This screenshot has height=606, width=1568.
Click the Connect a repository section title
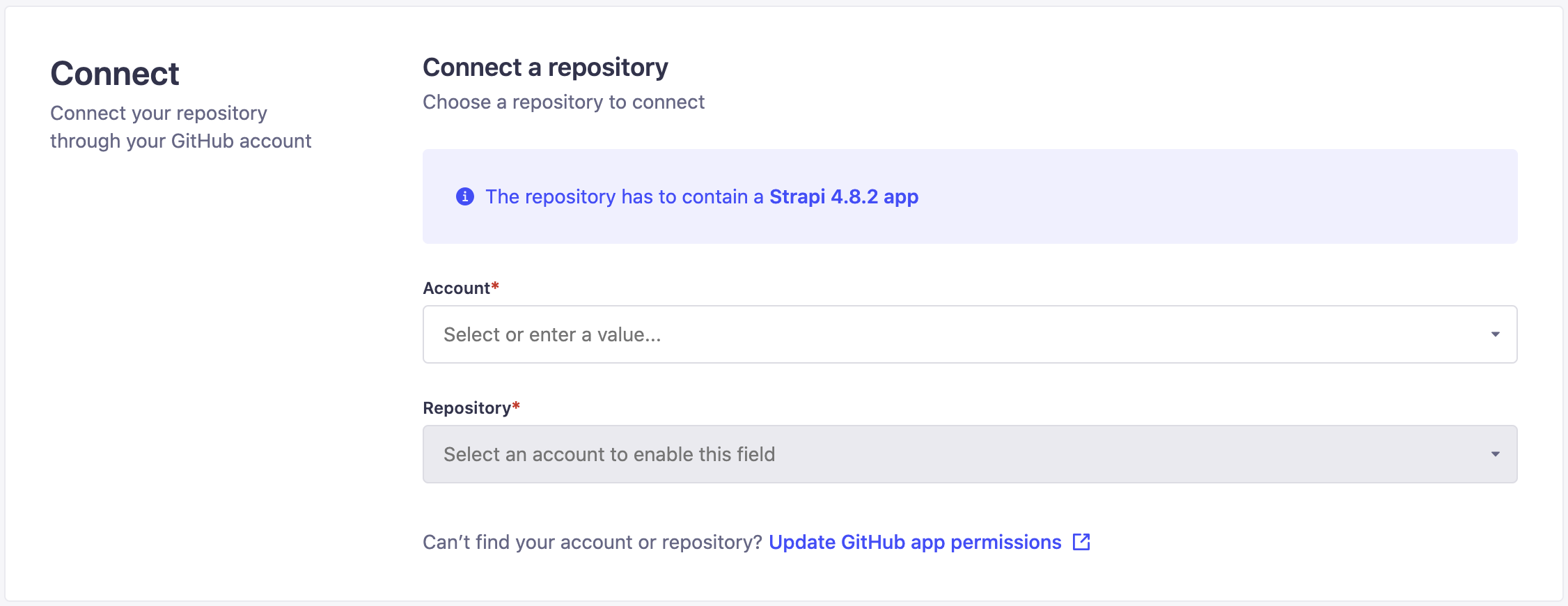pyautogui.click(x=544, y=67)
